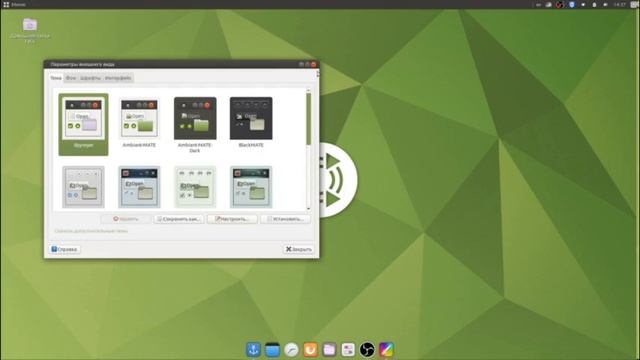640x360 pixels.
Task: Click the theme list scroll down arrow
Action: [309, 209]
